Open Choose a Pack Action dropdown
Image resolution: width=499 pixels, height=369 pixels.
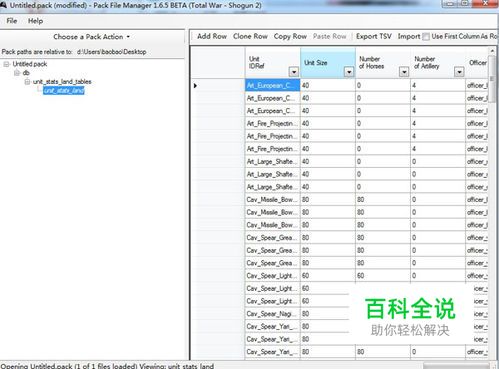coord(91,37)
